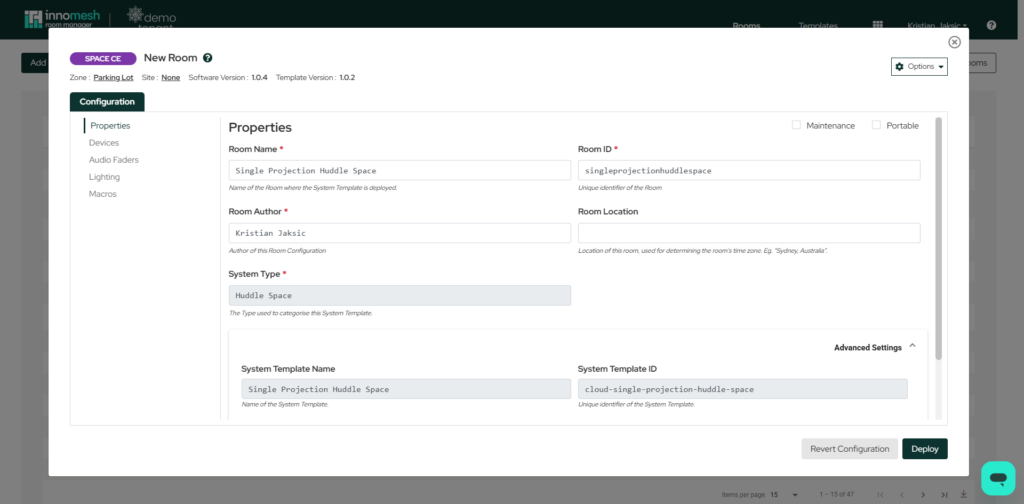
Task: Collapse the Advanced Settings section
Action: (912, 346)
